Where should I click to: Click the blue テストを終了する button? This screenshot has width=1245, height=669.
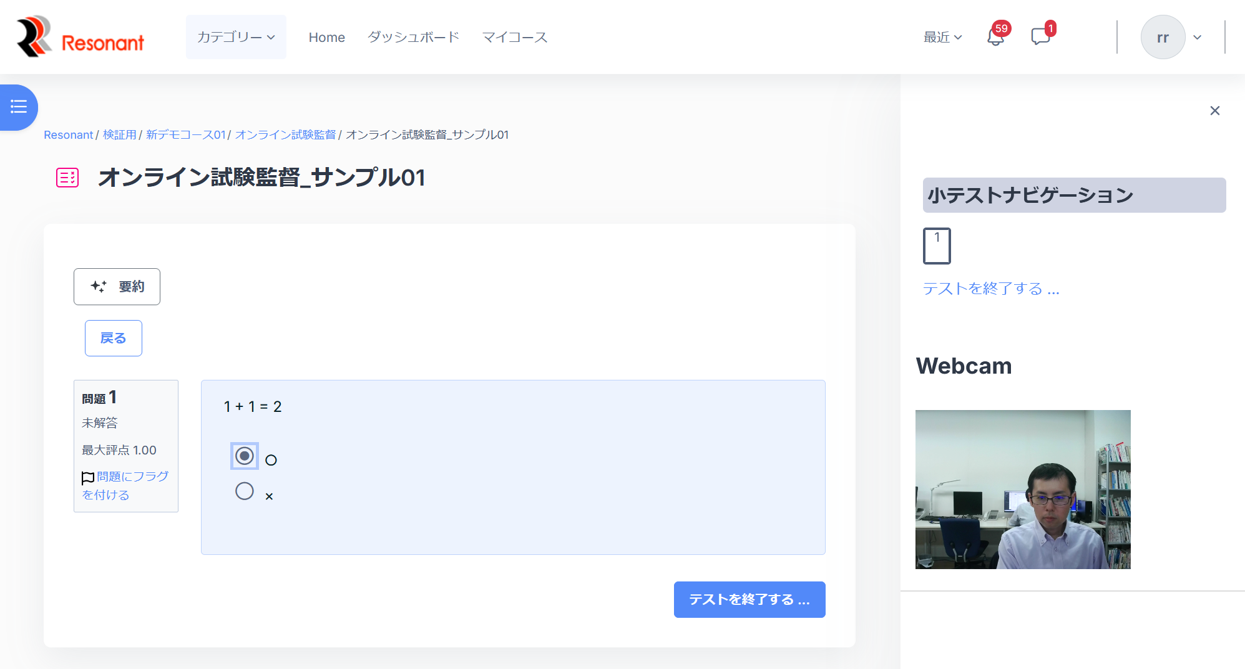749,600
